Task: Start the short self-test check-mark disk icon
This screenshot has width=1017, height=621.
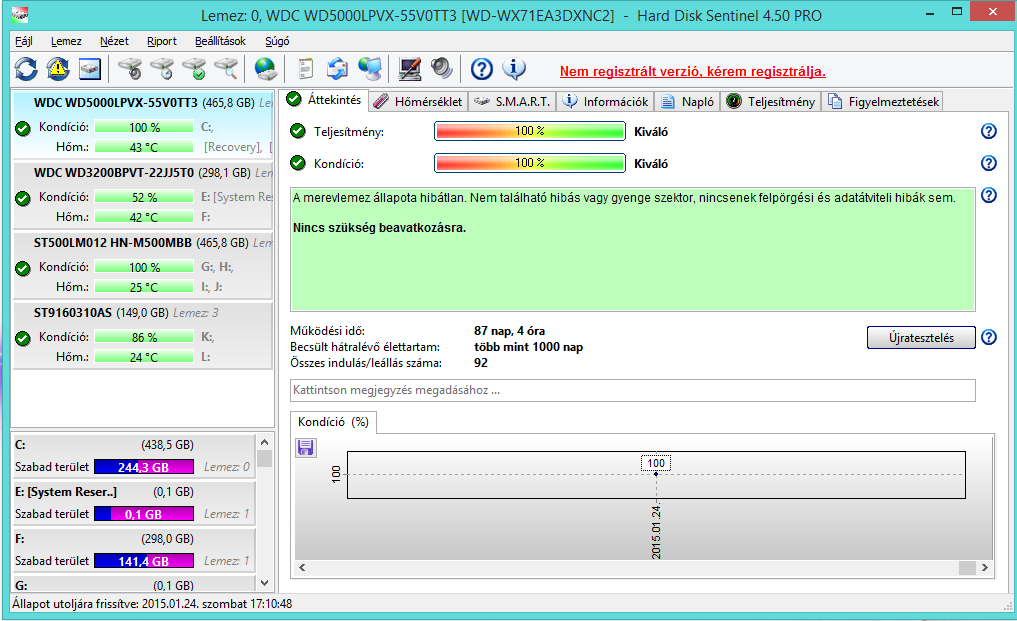Action: point(194,69)
